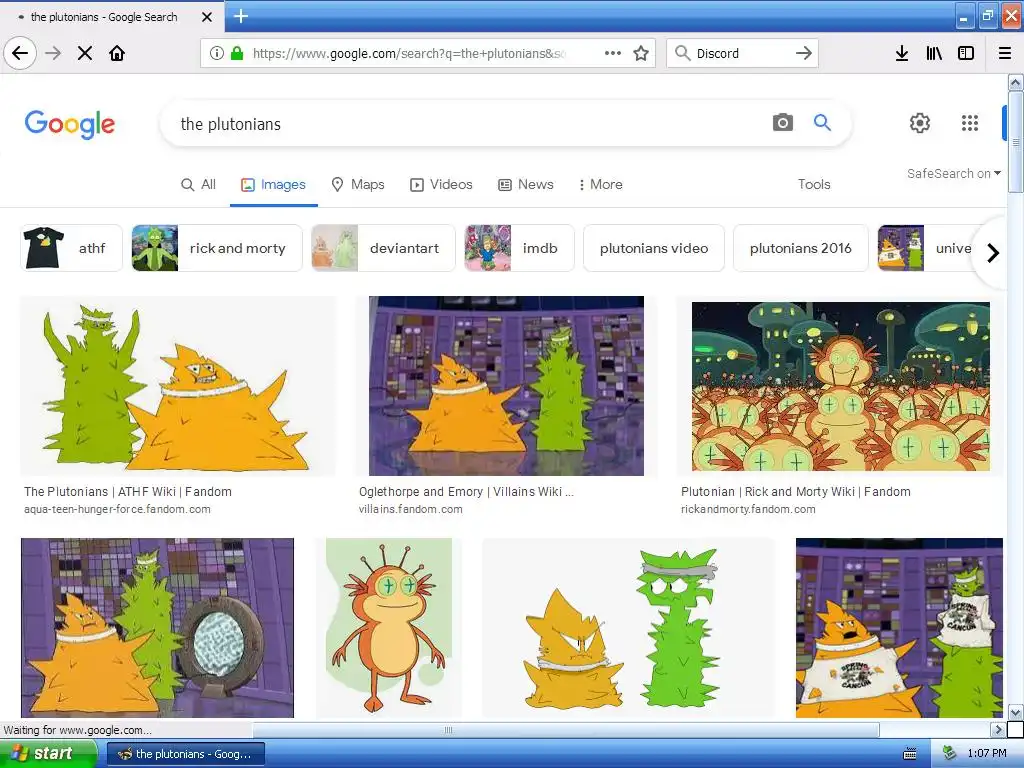Screen dimensions: 1024x768
Task: Open the on-screen keyboard tray icon
Action: 910,754
